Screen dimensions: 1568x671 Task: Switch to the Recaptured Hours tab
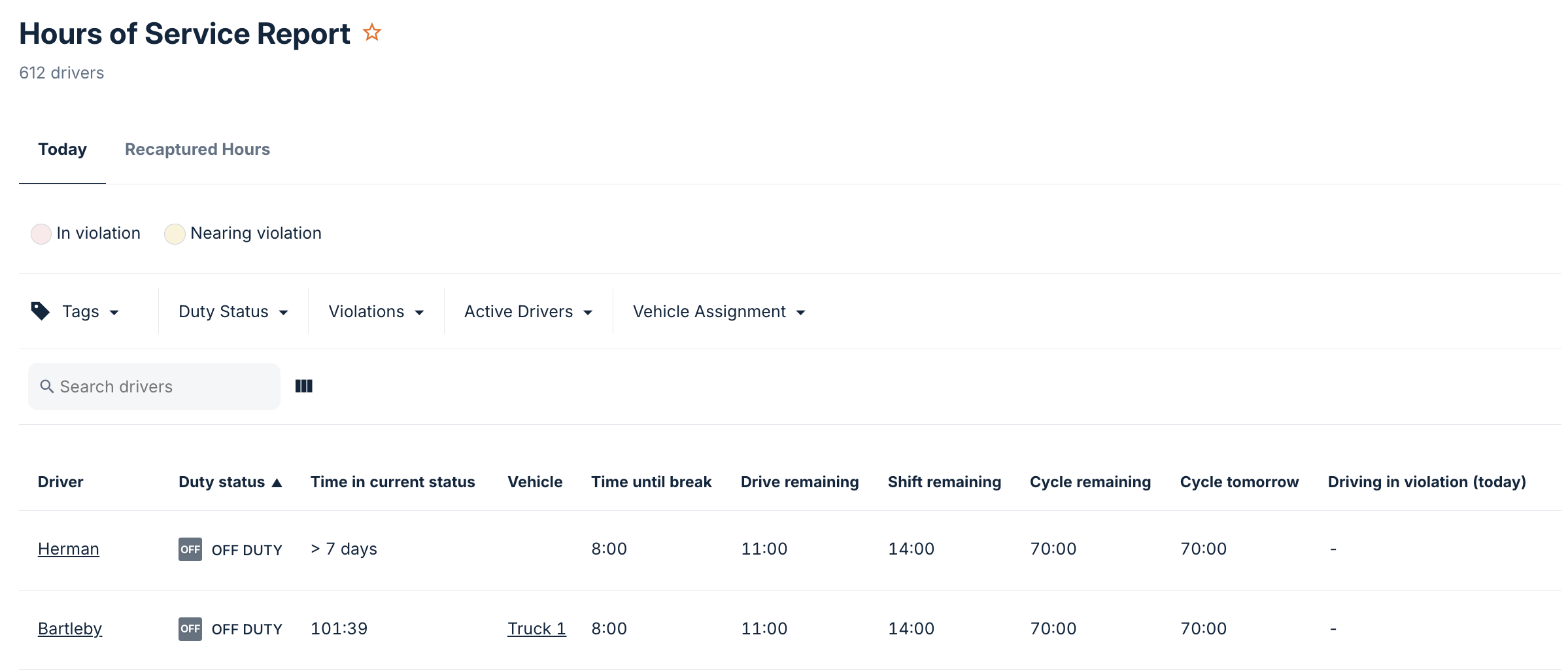(x=197, y=150)
